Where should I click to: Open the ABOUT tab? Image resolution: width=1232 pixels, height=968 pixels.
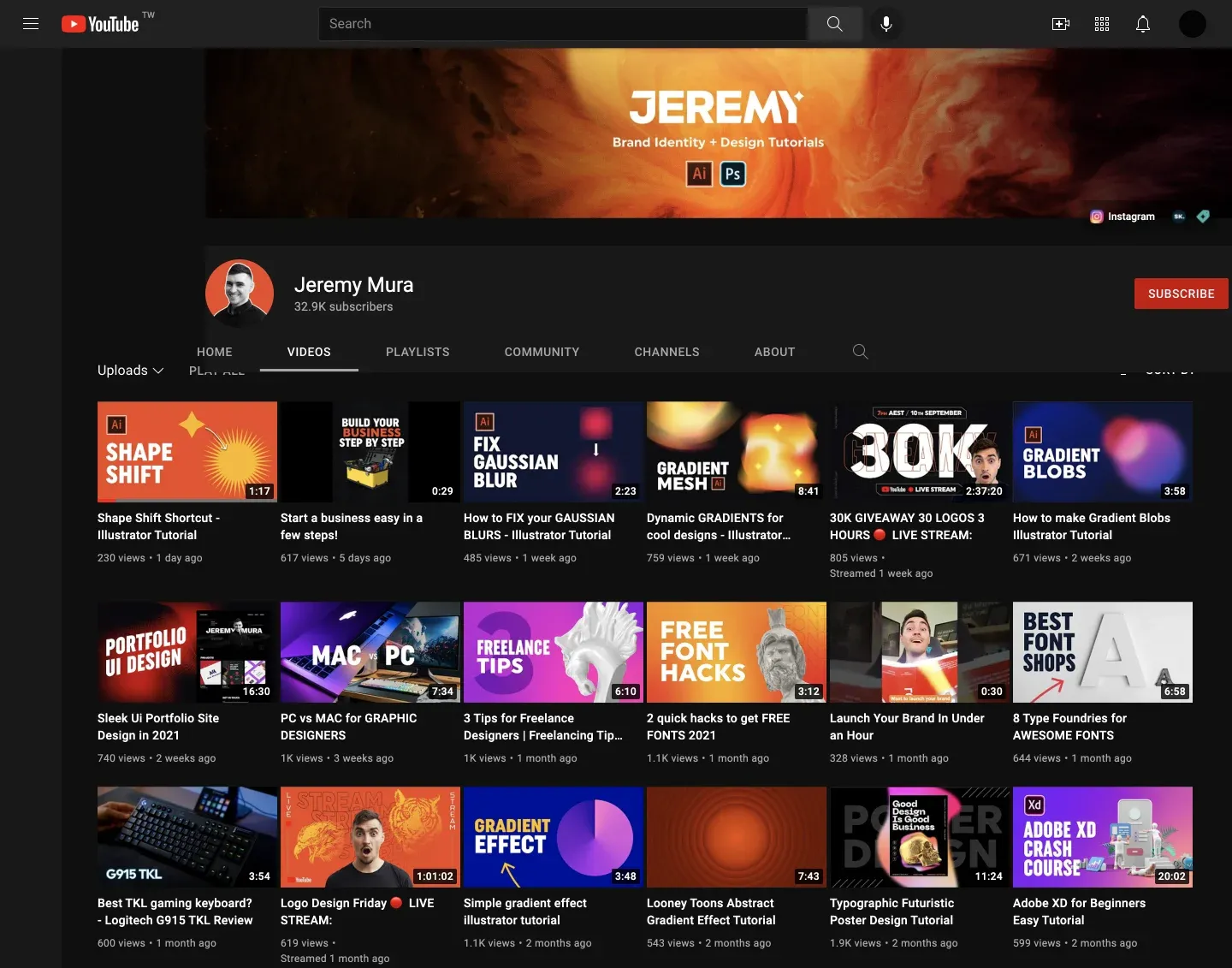pos(775,352)
